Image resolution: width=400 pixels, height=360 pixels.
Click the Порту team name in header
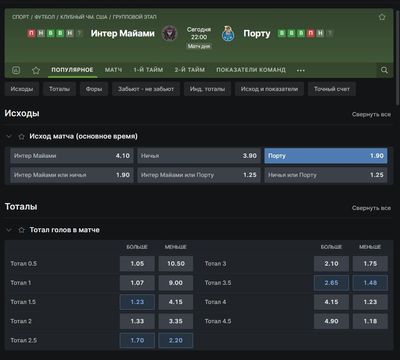coord(257,34)
